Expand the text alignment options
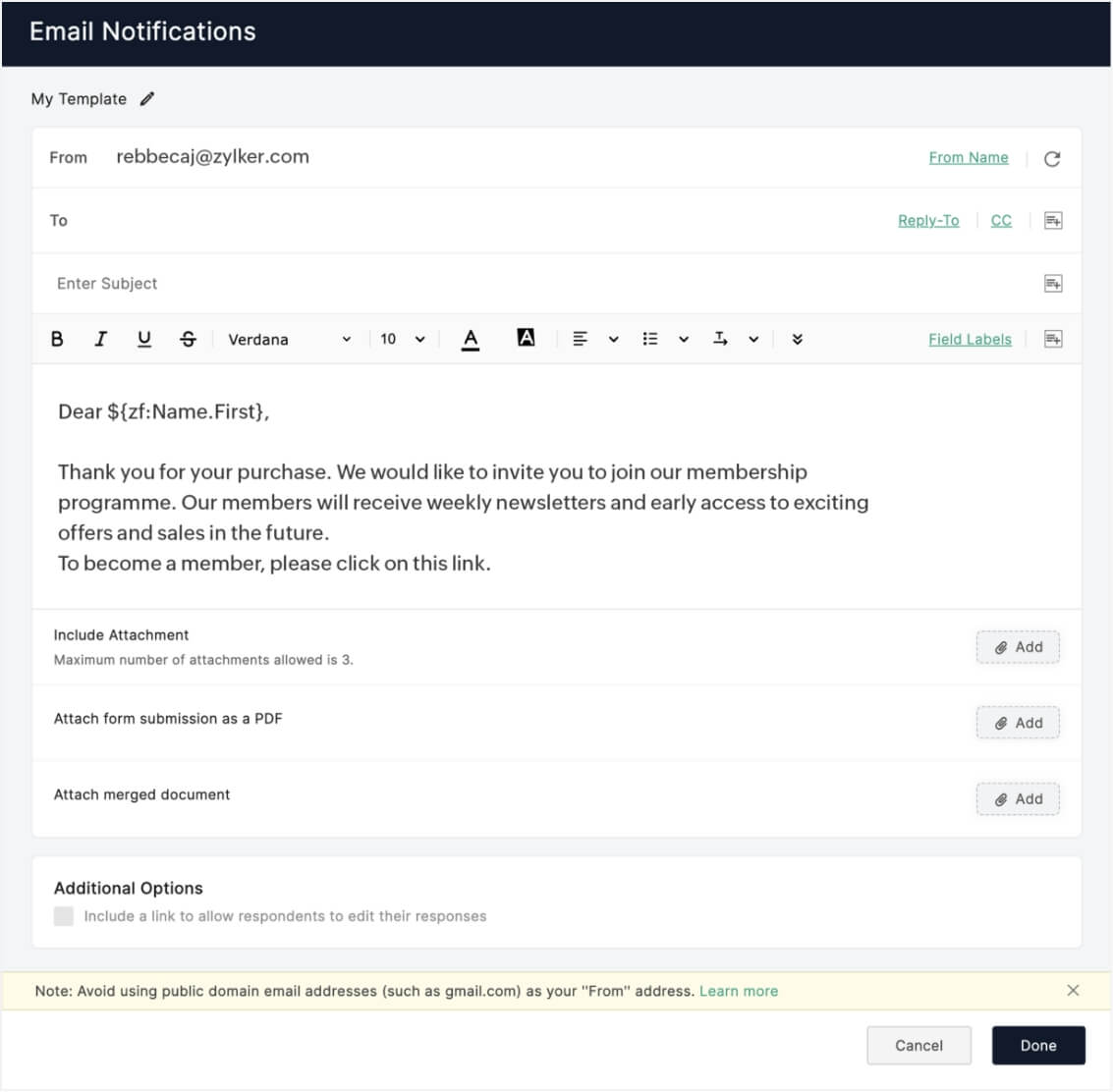The image size is (1113, 1092). click(614, 339)
